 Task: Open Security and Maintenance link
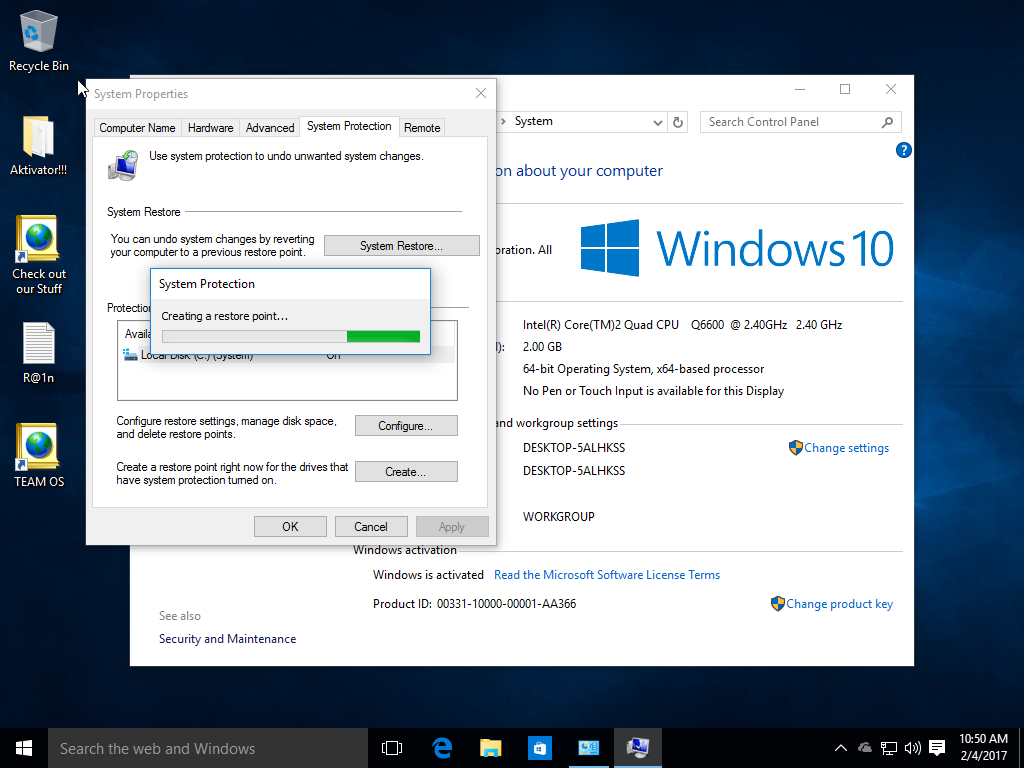(x=227, y=639)
